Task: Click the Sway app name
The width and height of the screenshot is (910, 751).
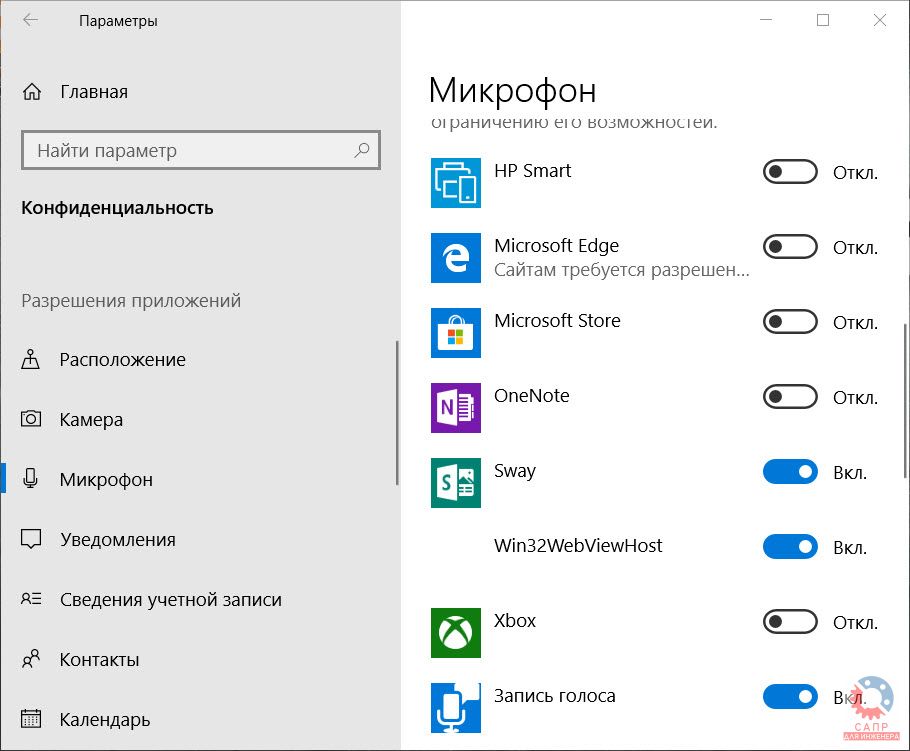Action: (x=515, y=471)
